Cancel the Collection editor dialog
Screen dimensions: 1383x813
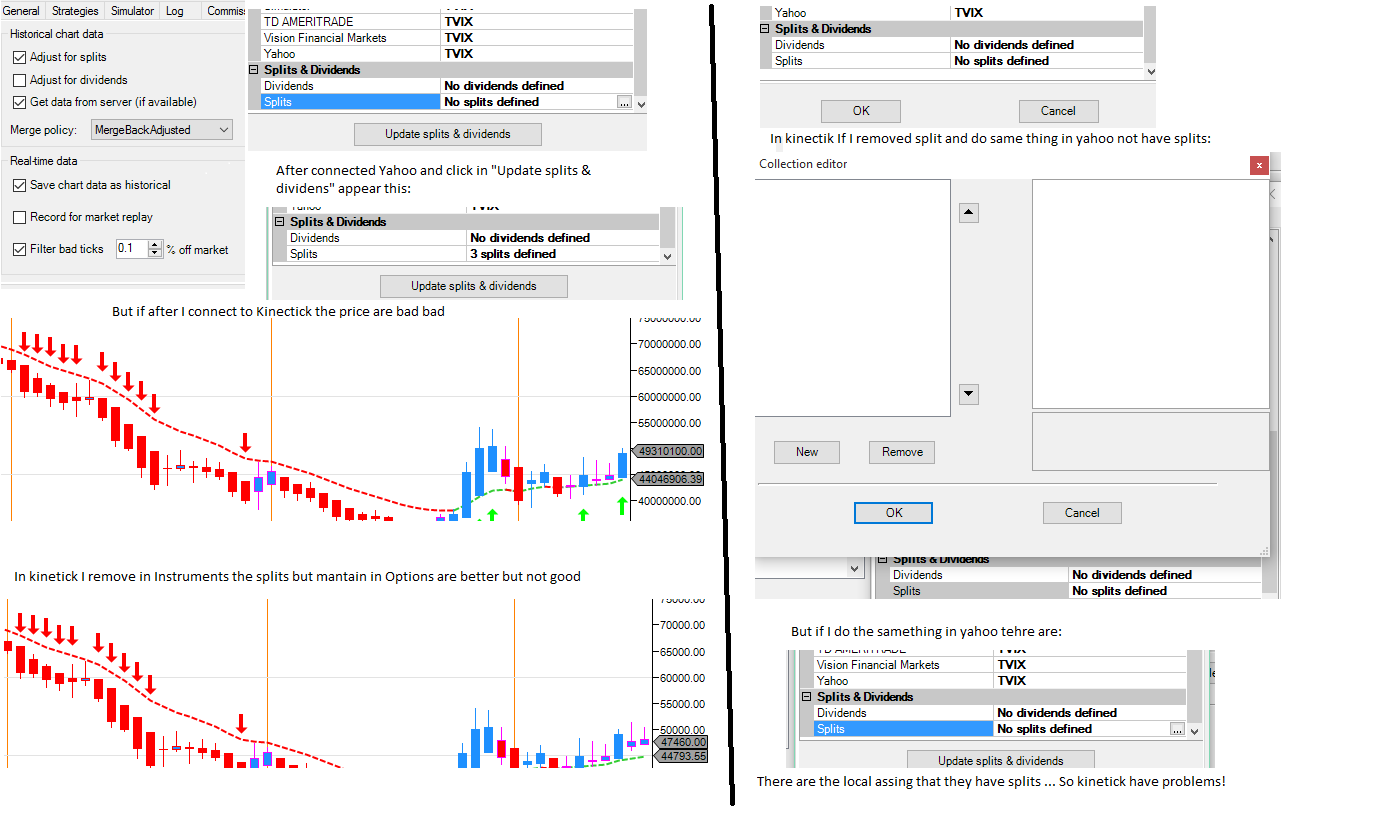pos(1082,513)
